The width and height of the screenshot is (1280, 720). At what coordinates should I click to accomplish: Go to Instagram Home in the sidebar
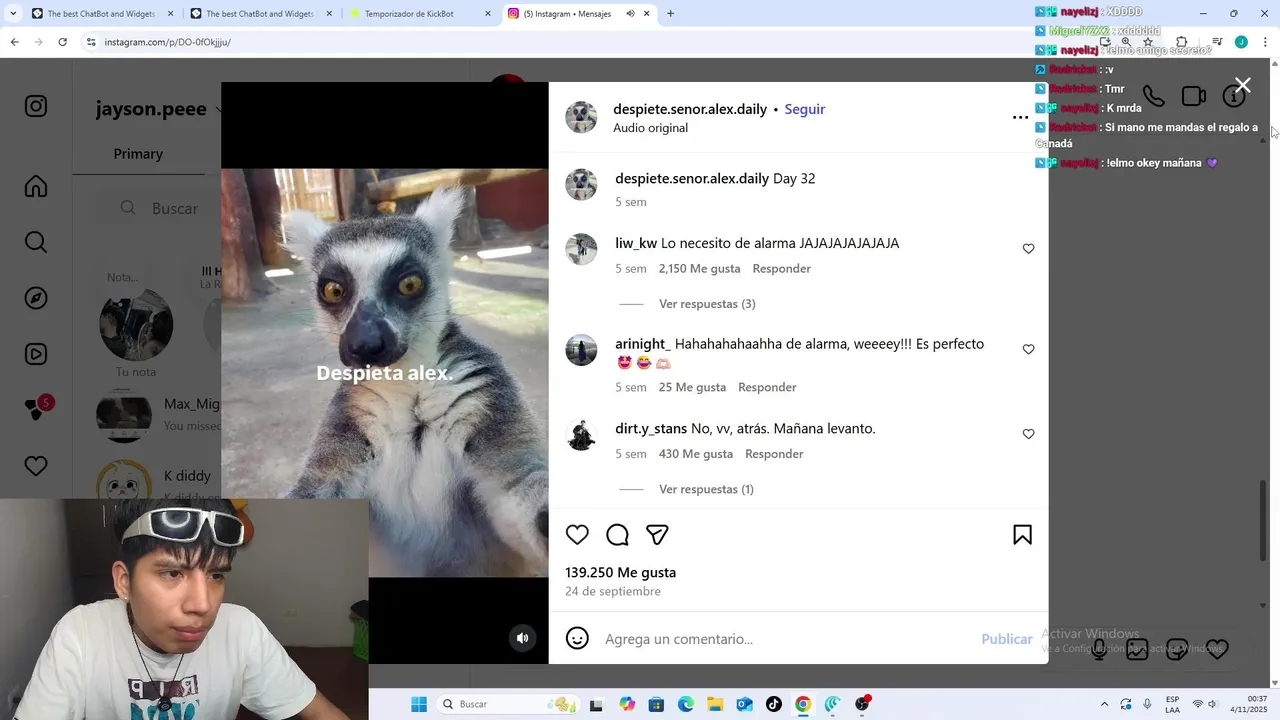(x=36, y=186)
